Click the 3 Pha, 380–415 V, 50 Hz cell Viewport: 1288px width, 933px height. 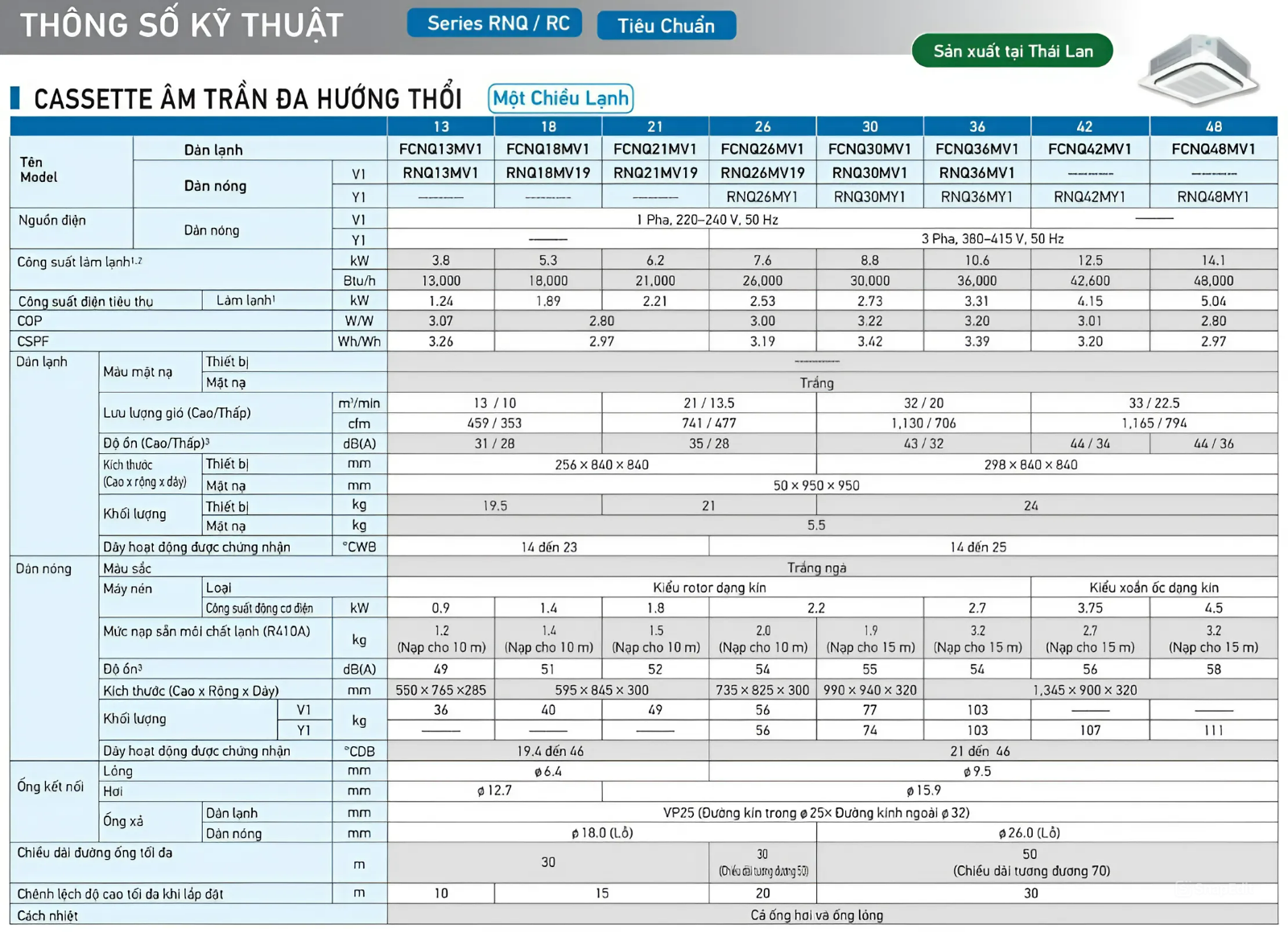point(993,239)
